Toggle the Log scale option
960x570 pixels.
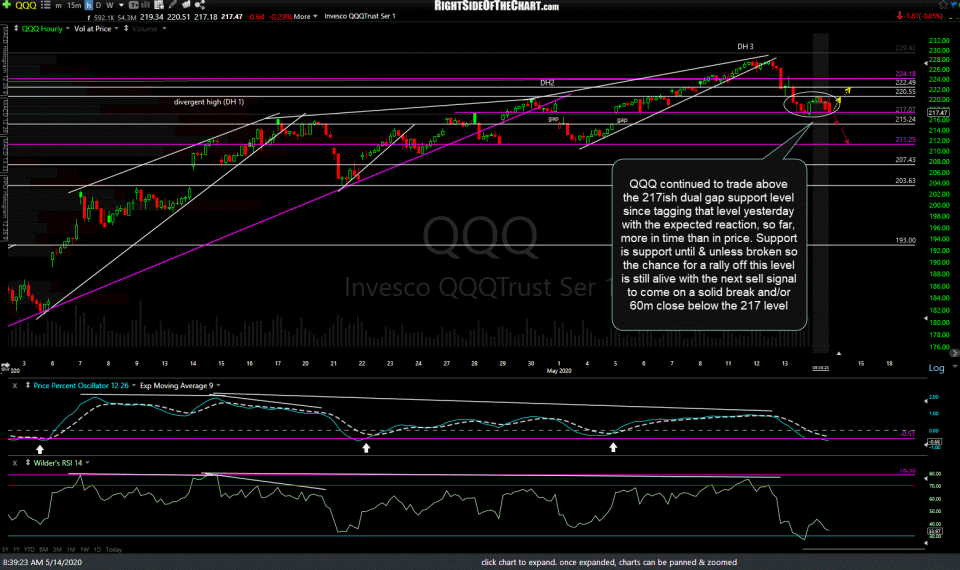pos(936,368)
